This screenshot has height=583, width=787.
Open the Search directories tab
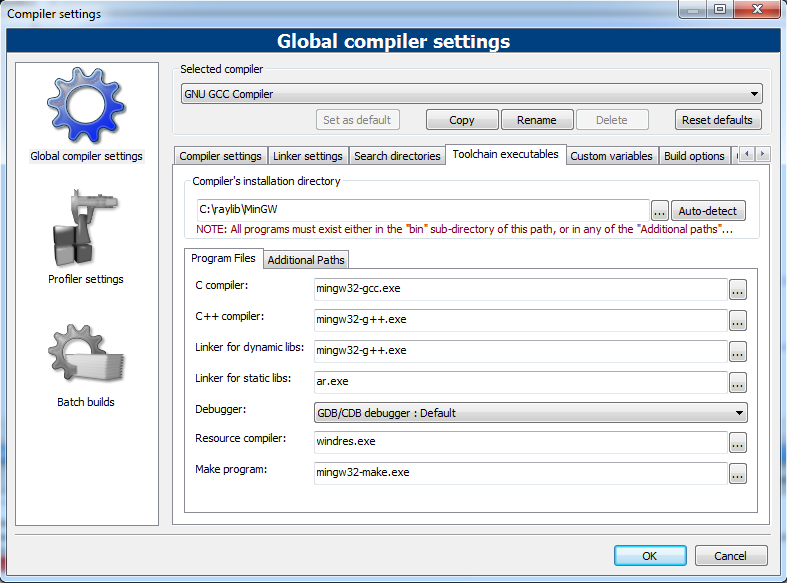[x=397, y=156]
